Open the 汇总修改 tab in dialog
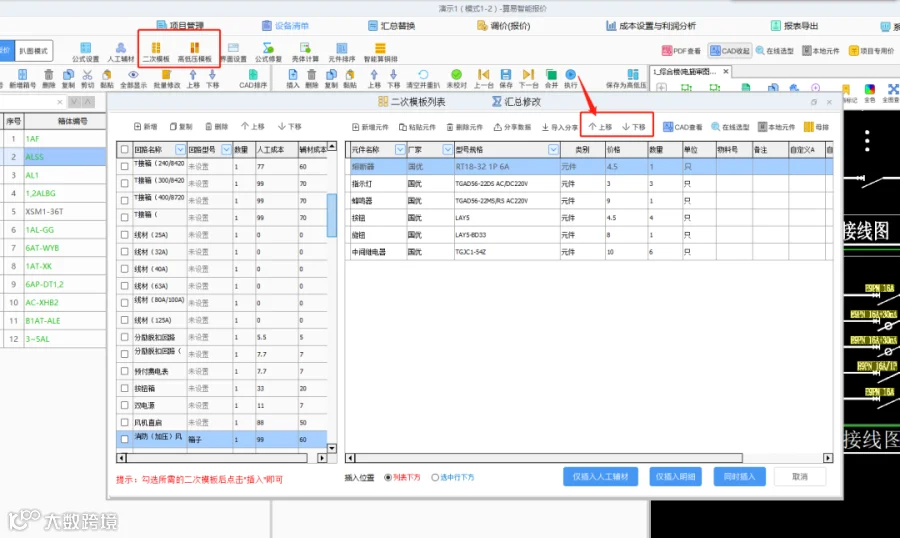 516,102
